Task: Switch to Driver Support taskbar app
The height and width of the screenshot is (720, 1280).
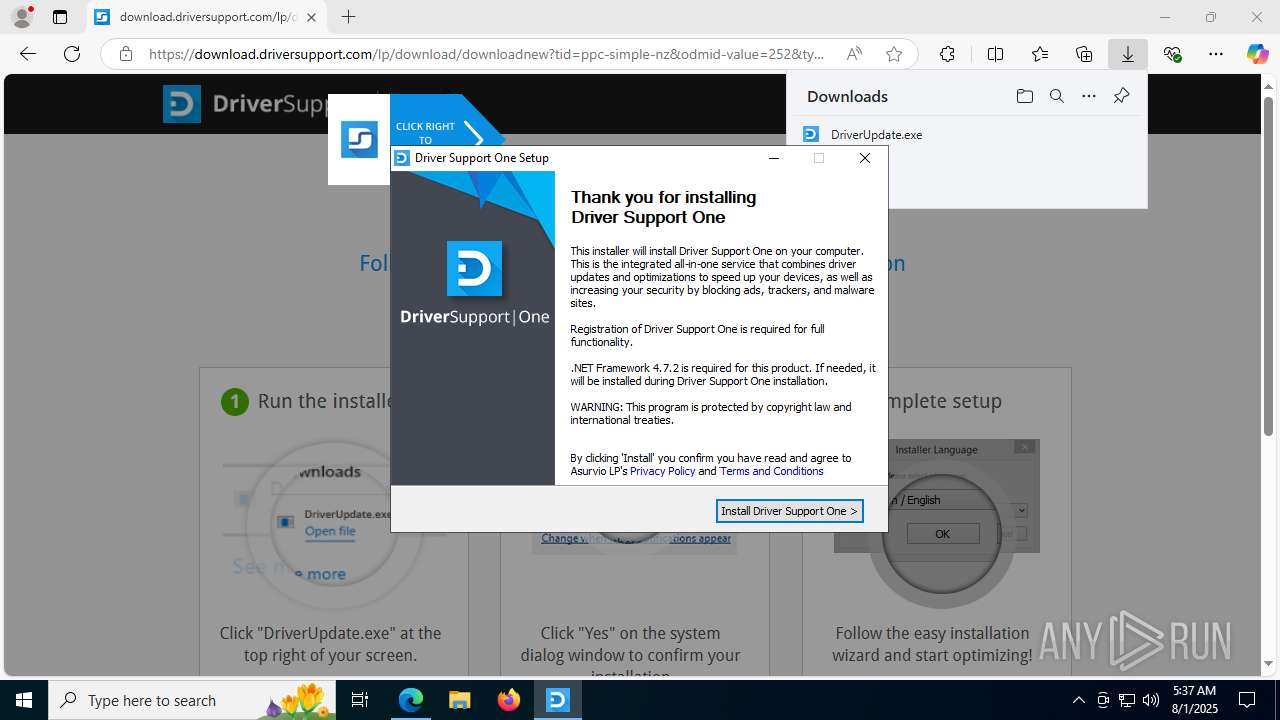Action: [x=557, y=700]
